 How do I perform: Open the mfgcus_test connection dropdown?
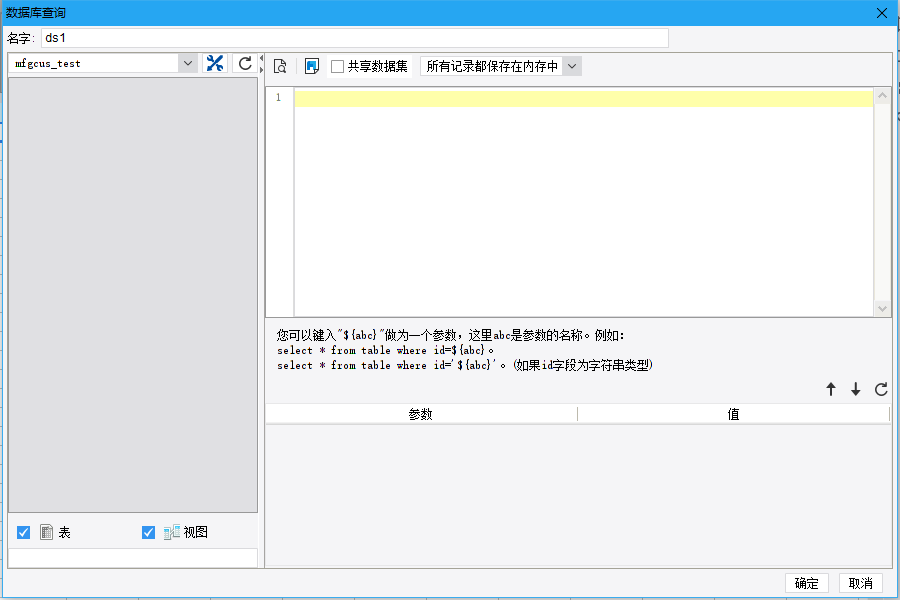click(x=188, y=63)
